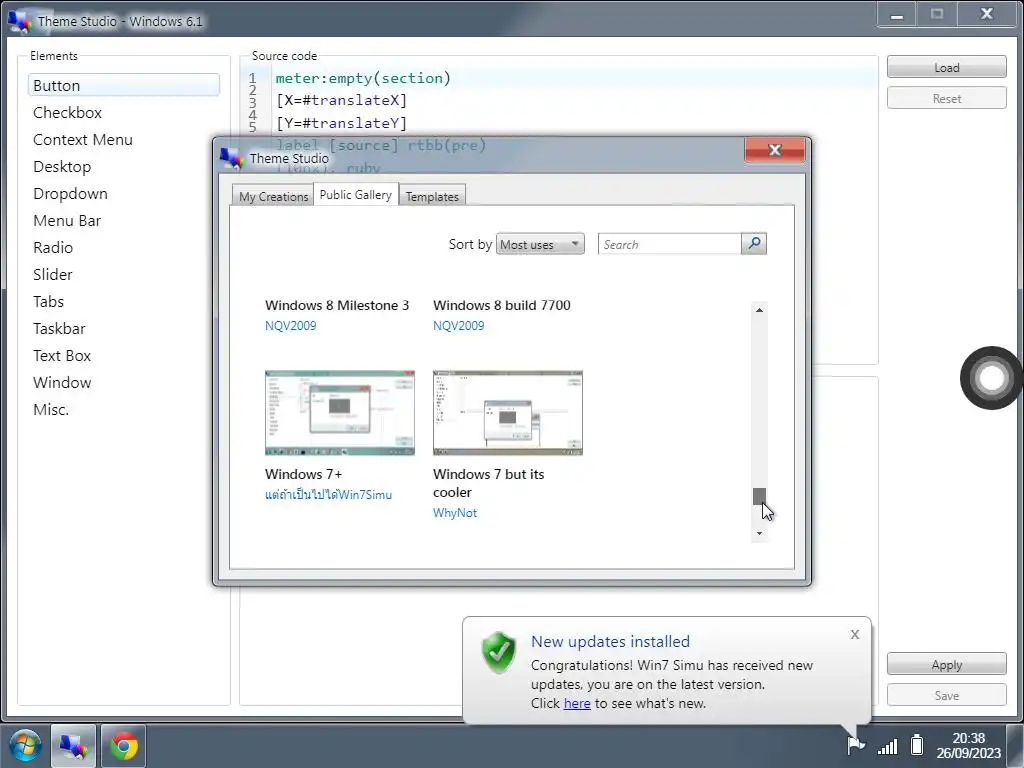Click the Windows 8 build 7700 title
The width and height of the screenshot is (1024, 768).
click(x=502, y=306)
